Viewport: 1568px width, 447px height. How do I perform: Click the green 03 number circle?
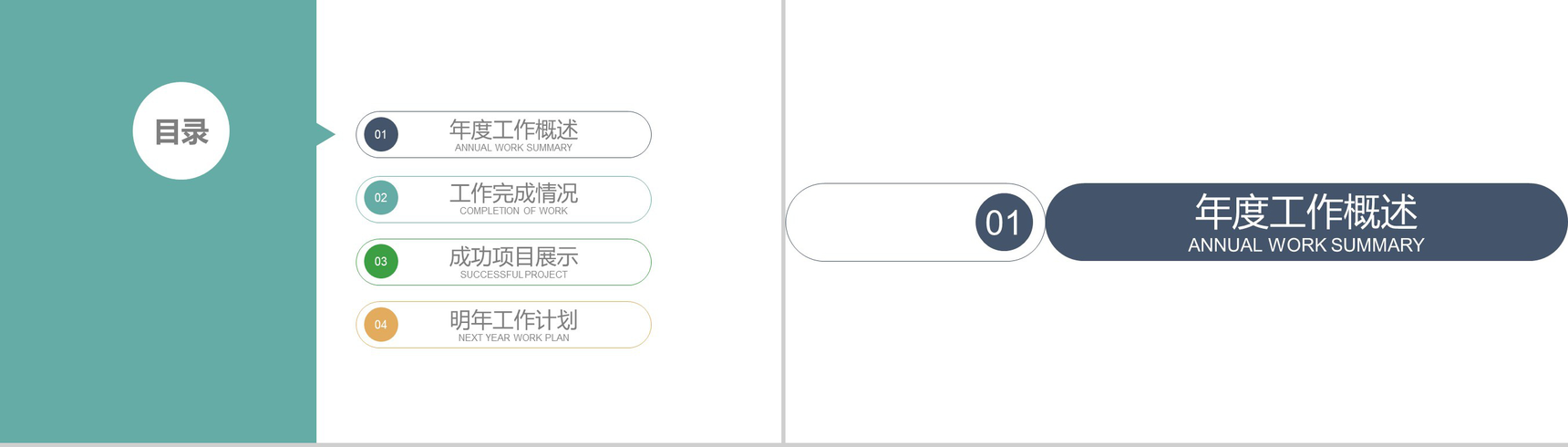click(x=381, y=262)
